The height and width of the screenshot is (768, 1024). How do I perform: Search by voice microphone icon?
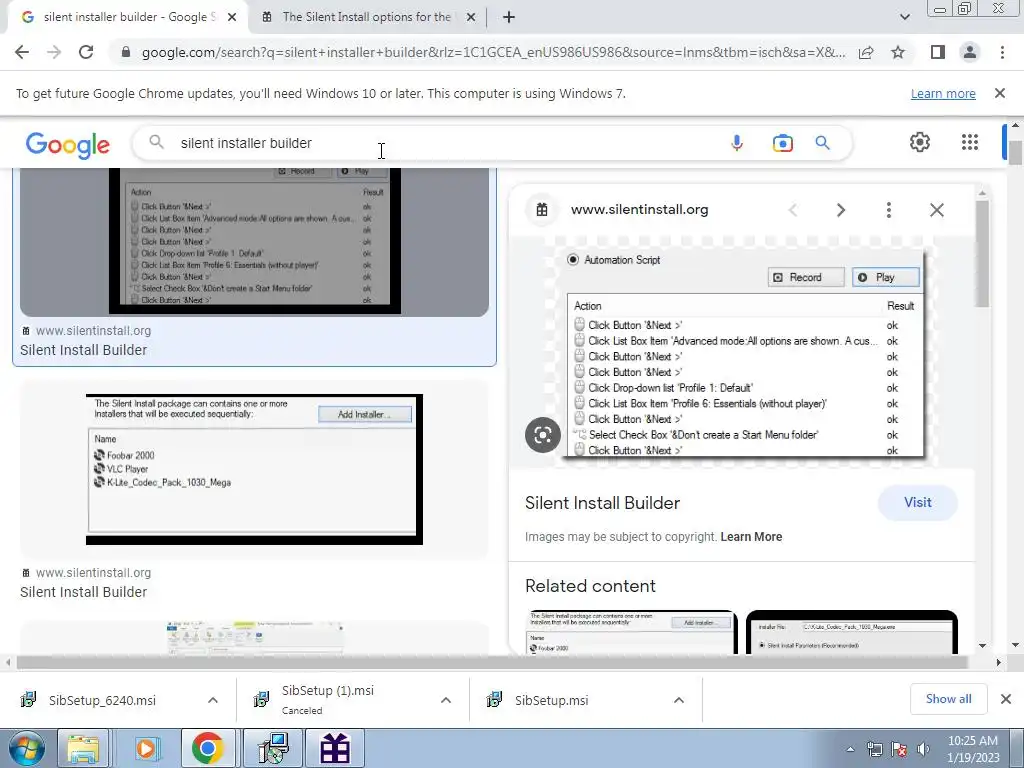(737, 143)
